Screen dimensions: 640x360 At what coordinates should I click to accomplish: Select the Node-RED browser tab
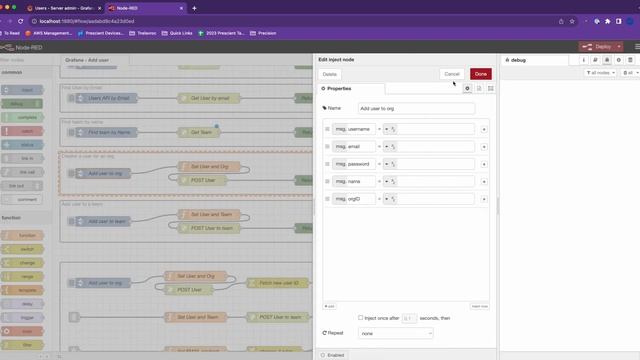[x=145, y=8]
